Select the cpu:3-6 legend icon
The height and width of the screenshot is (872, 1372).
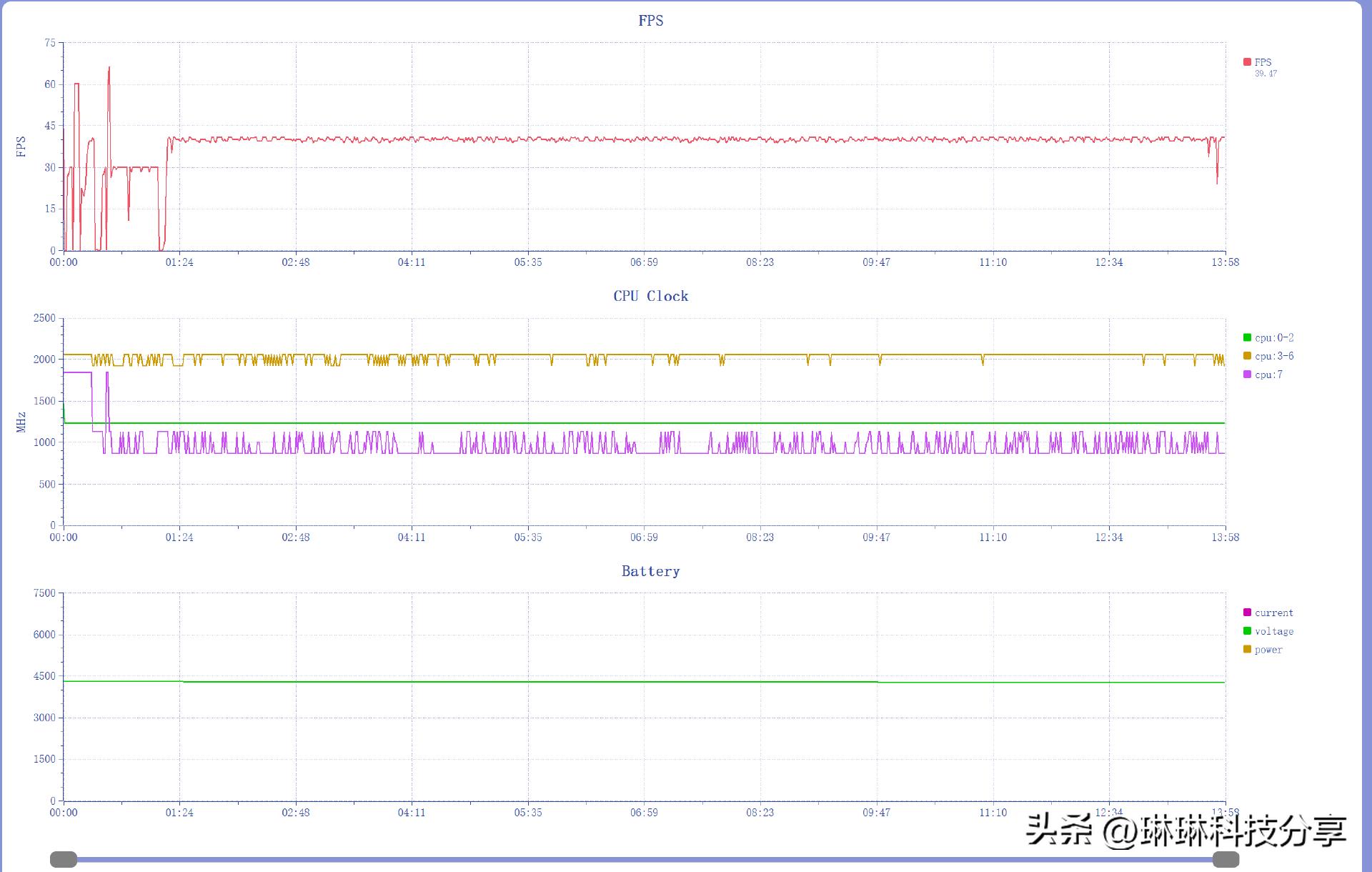1247,355
